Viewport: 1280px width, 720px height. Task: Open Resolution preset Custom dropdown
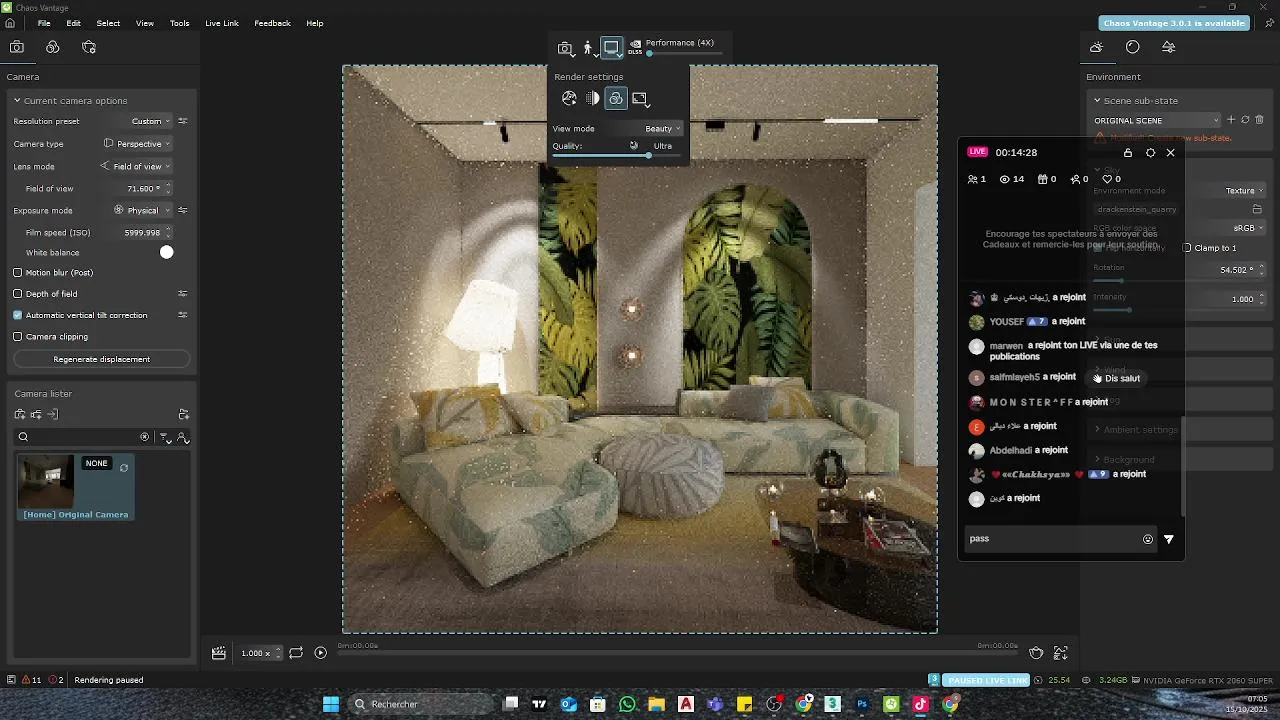pos(151,121)
